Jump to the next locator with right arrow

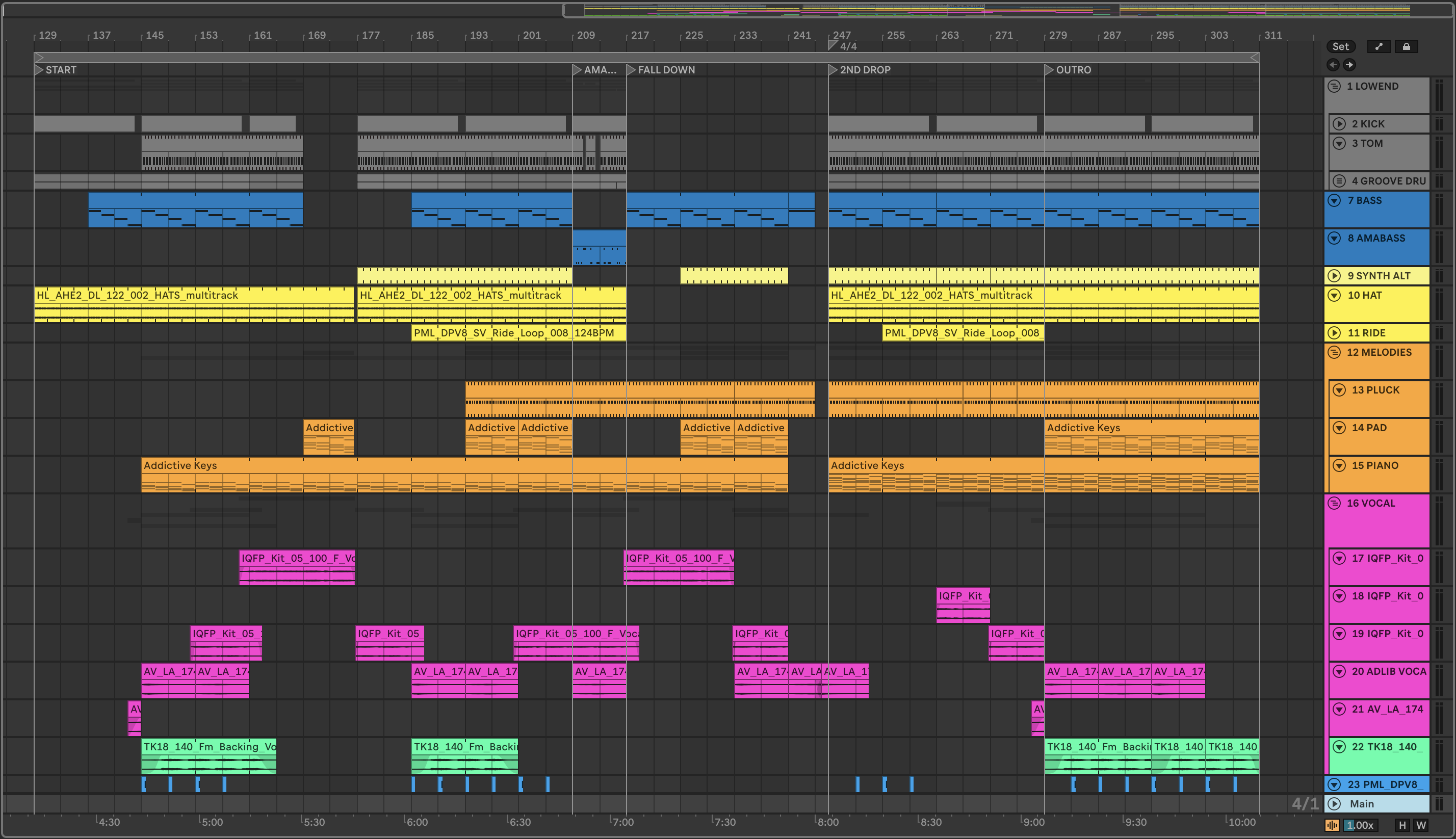(1349, 65)
